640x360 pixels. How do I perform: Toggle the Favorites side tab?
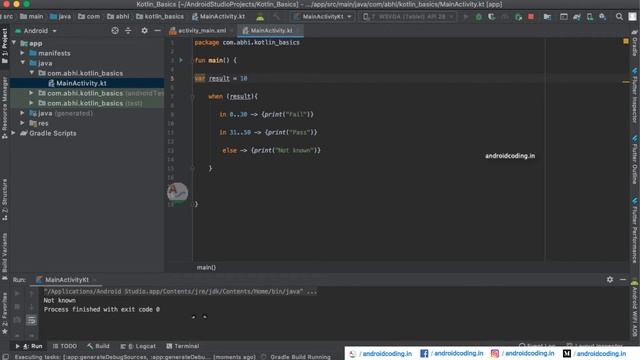4,313
